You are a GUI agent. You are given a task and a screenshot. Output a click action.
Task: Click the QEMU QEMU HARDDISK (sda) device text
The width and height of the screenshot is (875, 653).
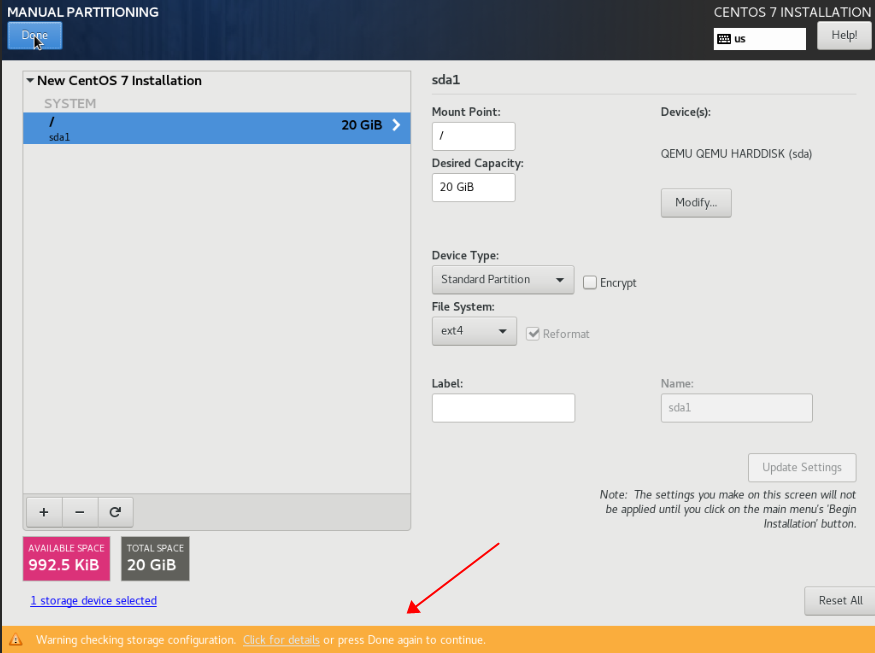736,154
